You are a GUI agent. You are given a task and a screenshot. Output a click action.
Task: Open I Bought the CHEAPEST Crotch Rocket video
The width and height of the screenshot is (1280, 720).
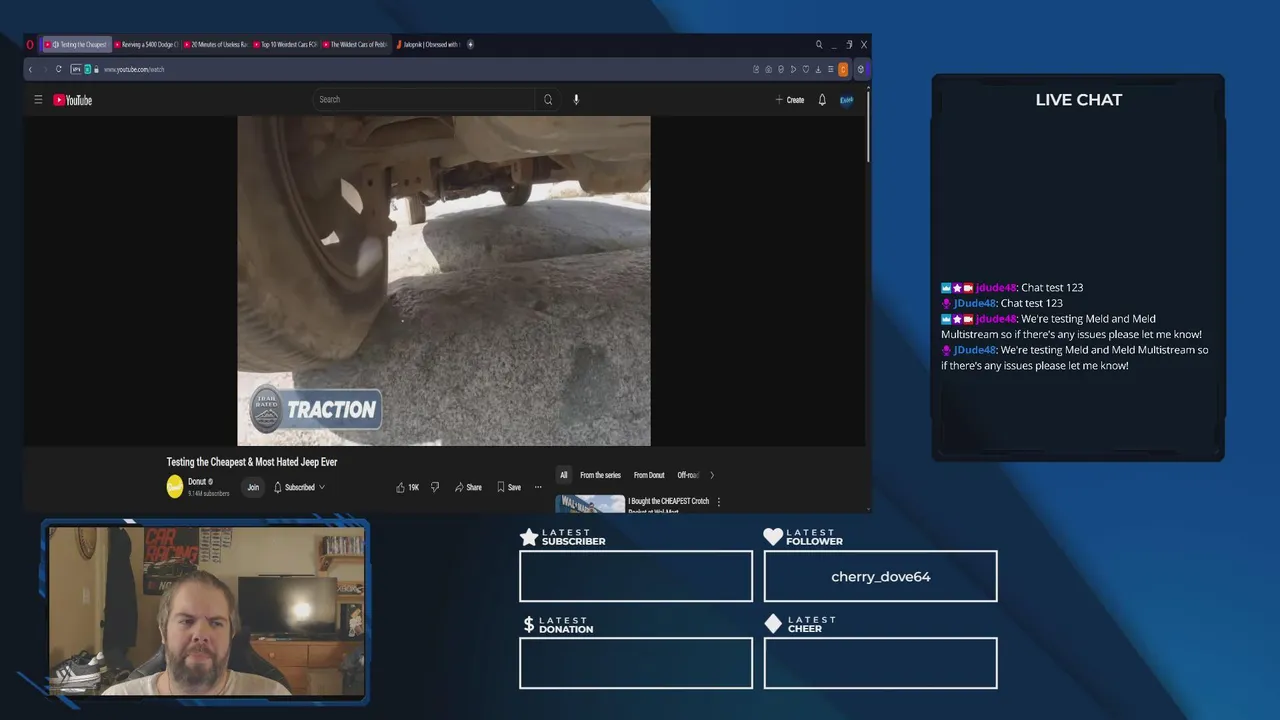668,505
